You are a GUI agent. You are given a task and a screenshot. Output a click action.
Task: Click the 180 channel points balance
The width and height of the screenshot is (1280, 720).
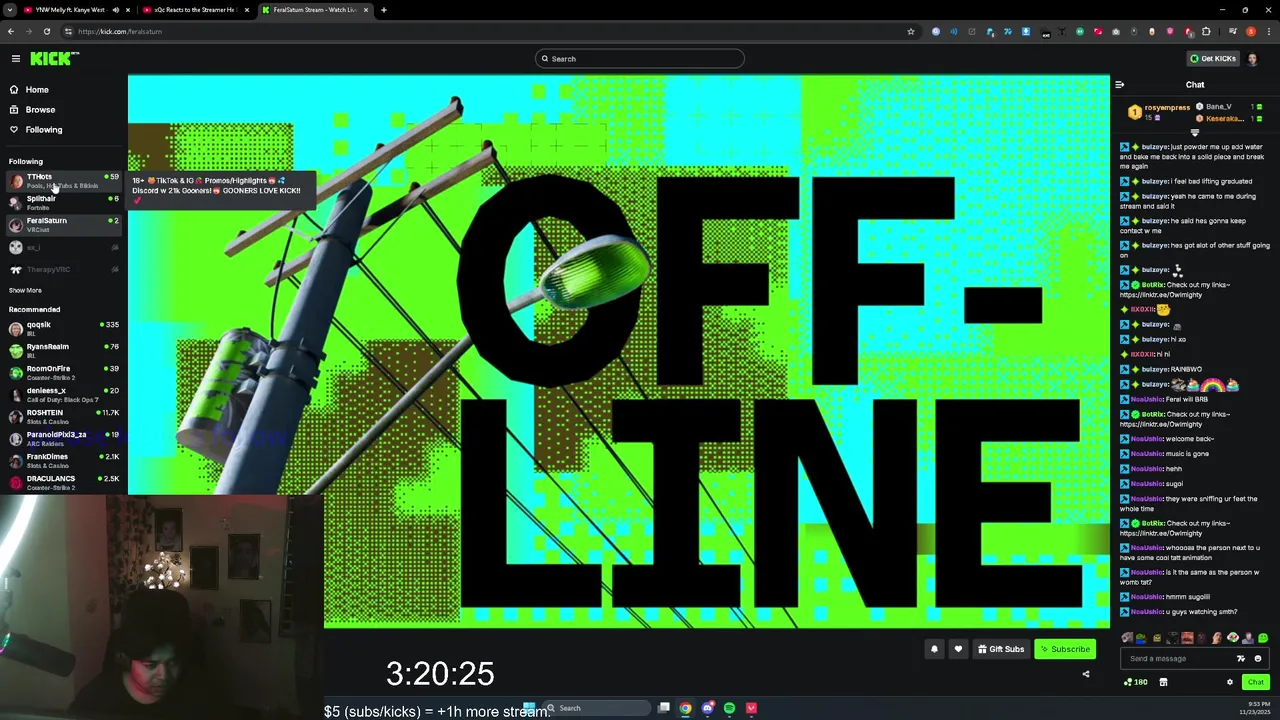(x=1135, y=682)
